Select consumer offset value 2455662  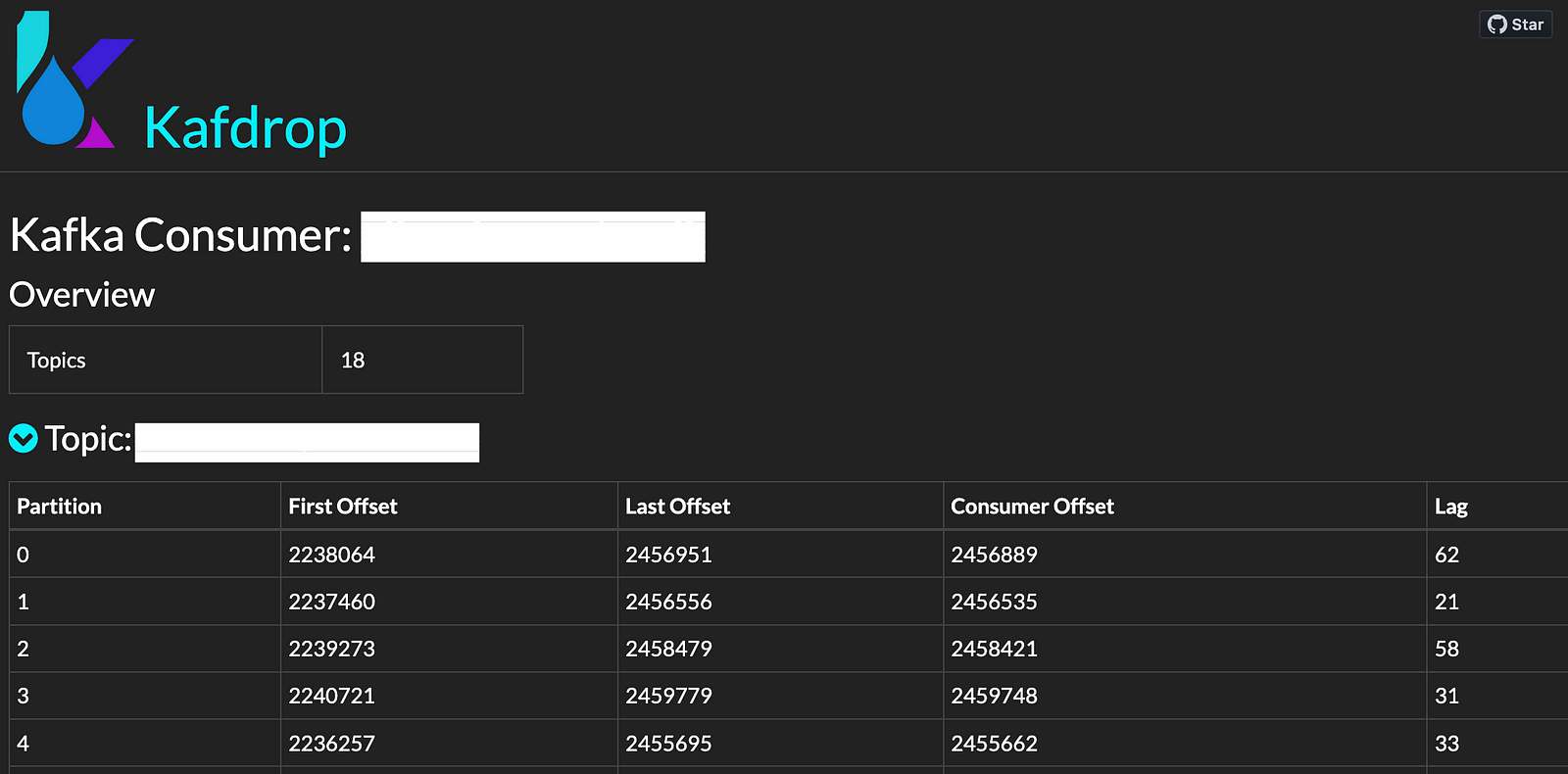(x=995, y=744)
